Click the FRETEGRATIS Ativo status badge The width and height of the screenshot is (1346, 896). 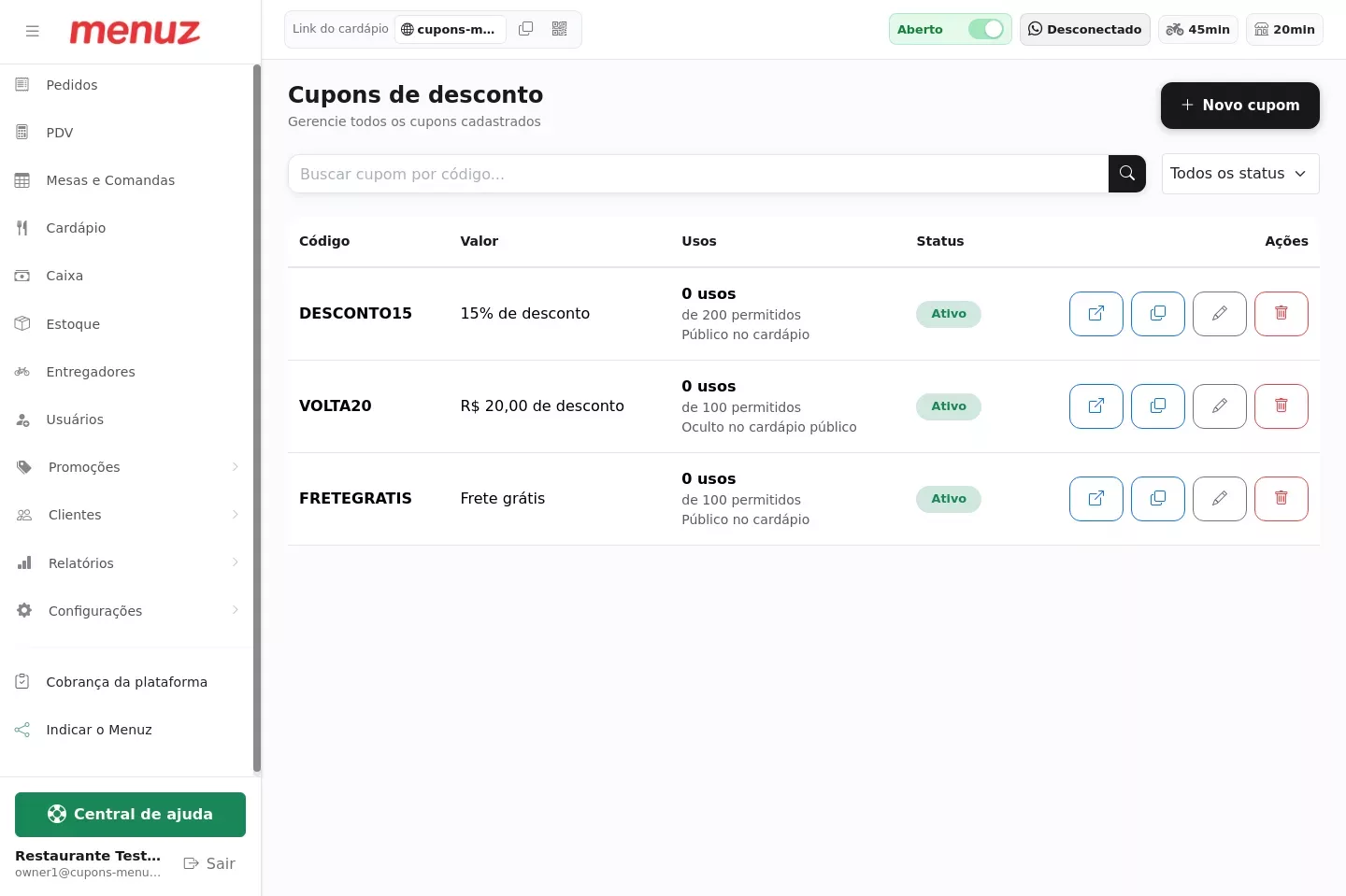click(949, 499)
